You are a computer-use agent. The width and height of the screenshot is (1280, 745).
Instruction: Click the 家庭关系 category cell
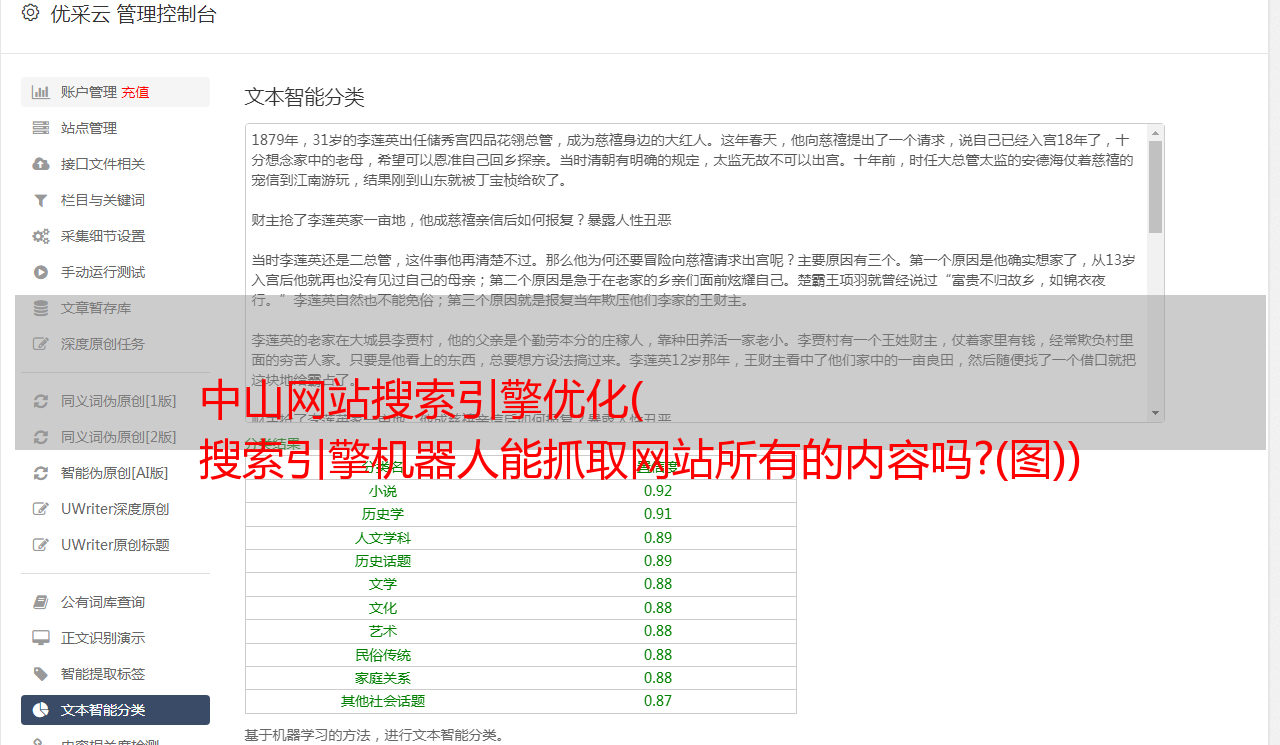[383, 678]
